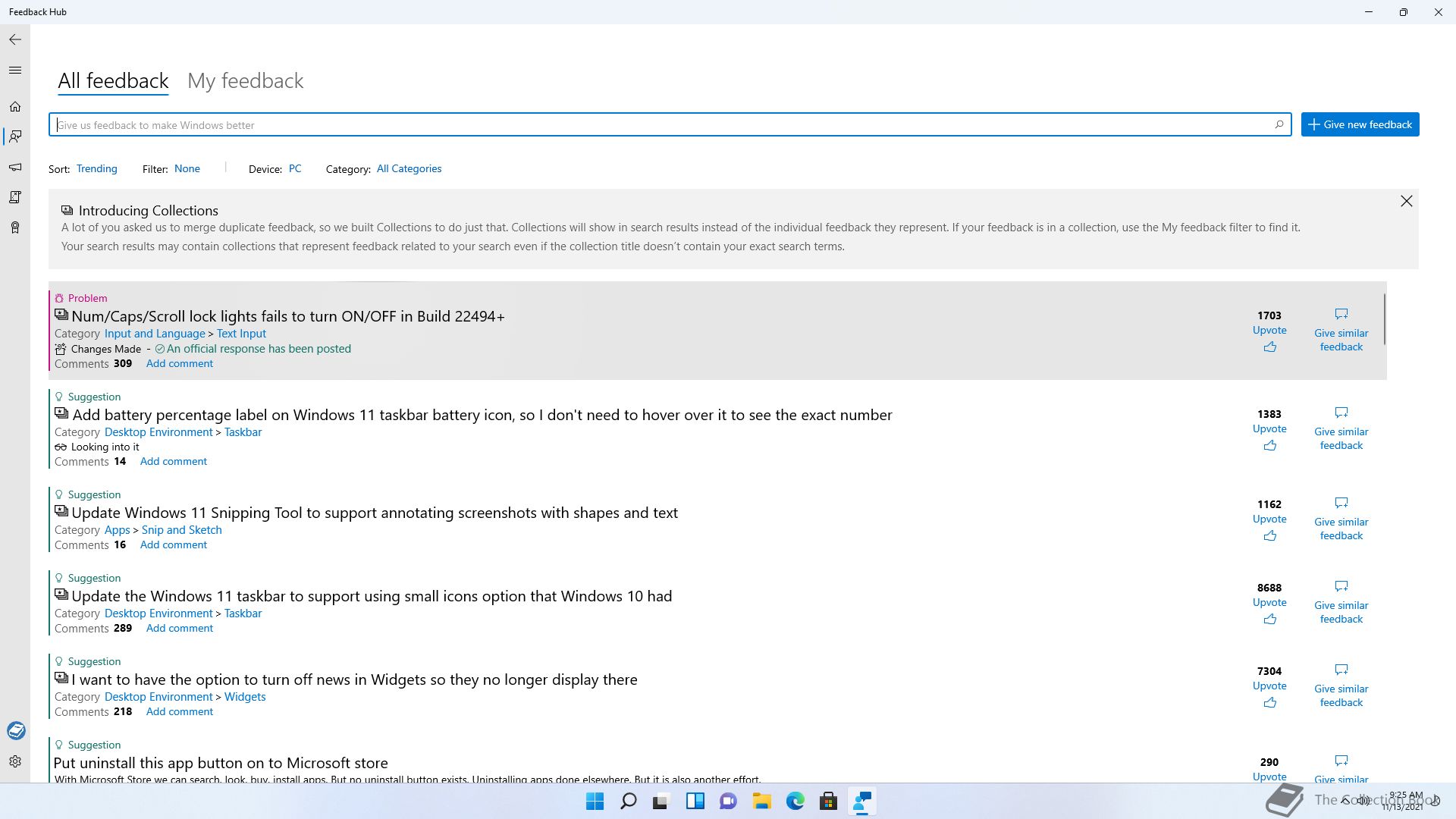This screenshot has width=1456, height=819.
Task: Open Text Input category link
Action: (x=241, y=334)
